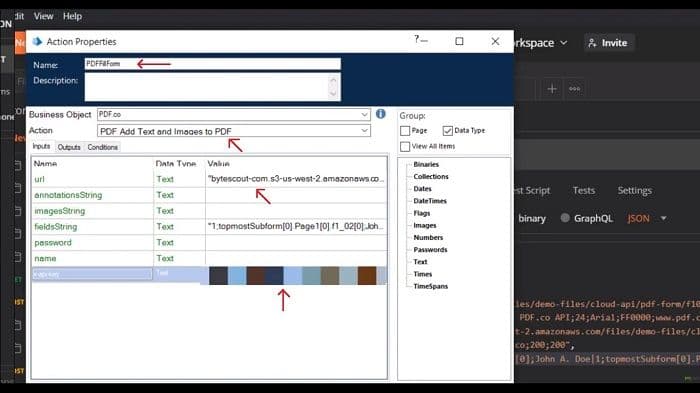Click the help question mark in Action Properties
Viewport: 700px width, 393px height.
[417, 40]
